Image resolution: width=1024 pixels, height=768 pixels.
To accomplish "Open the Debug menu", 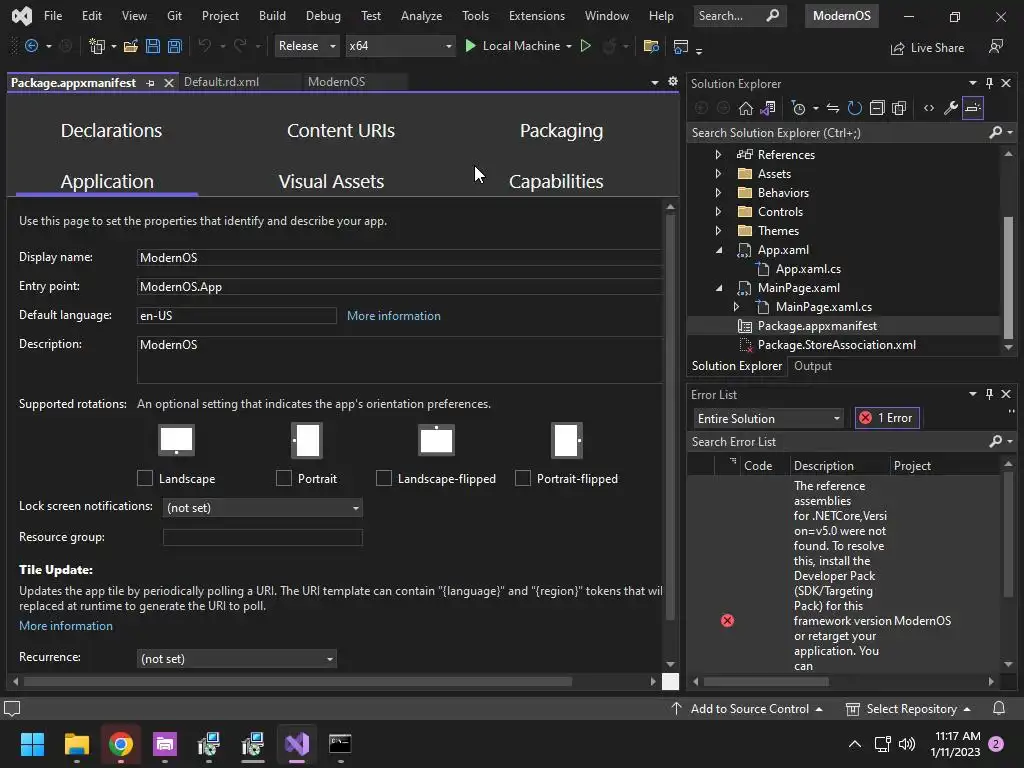I will point(323,16).
